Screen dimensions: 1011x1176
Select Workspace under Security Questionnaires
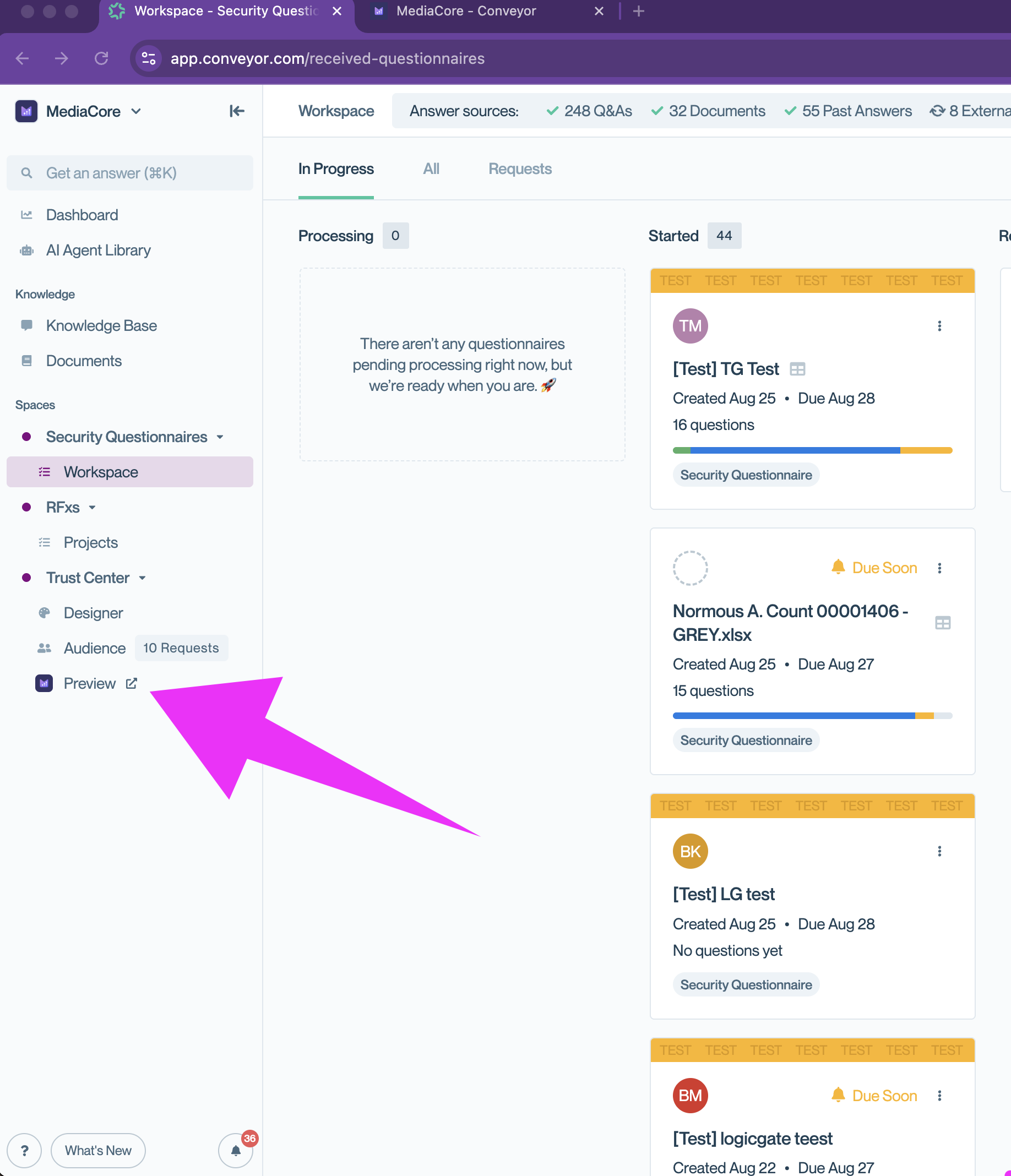click(129, 472)
